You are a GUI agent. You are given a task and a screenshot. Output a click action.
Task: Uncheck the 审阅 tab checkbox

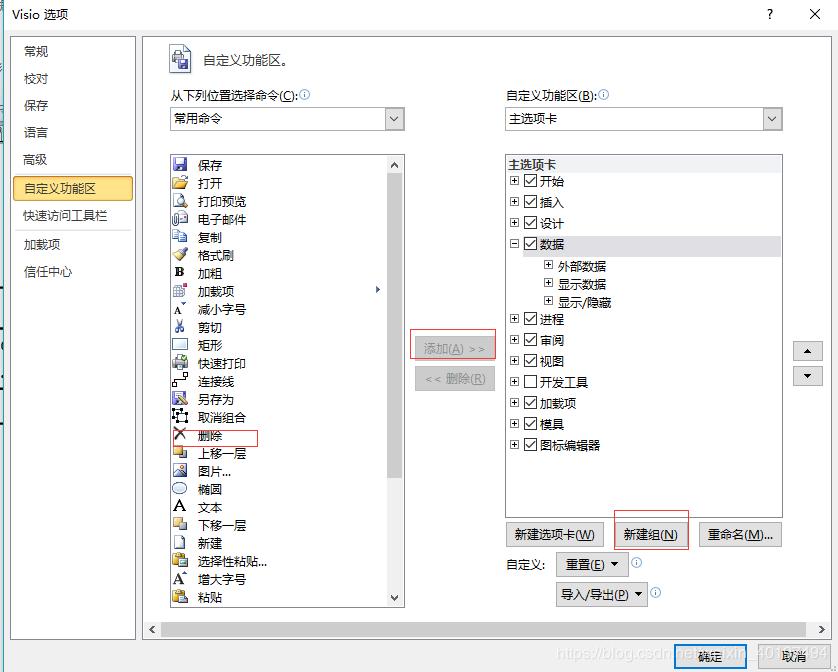tap(531, 340)
